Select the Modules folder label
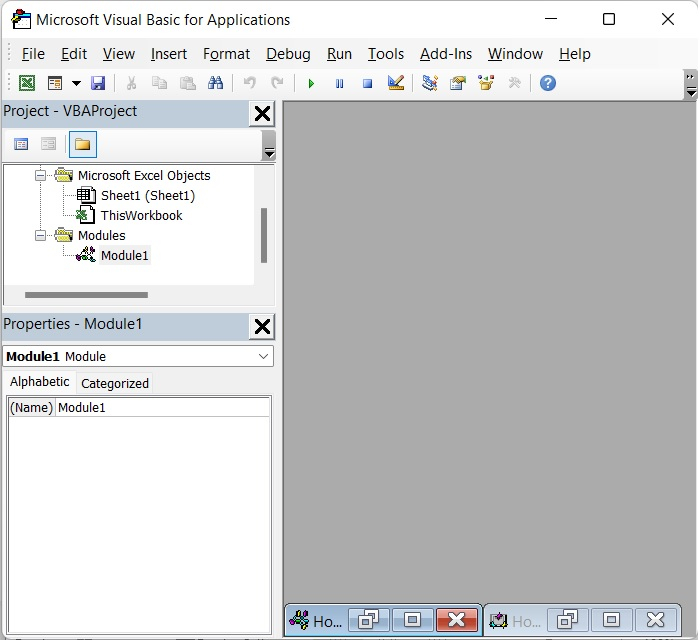 click(102, 235)
